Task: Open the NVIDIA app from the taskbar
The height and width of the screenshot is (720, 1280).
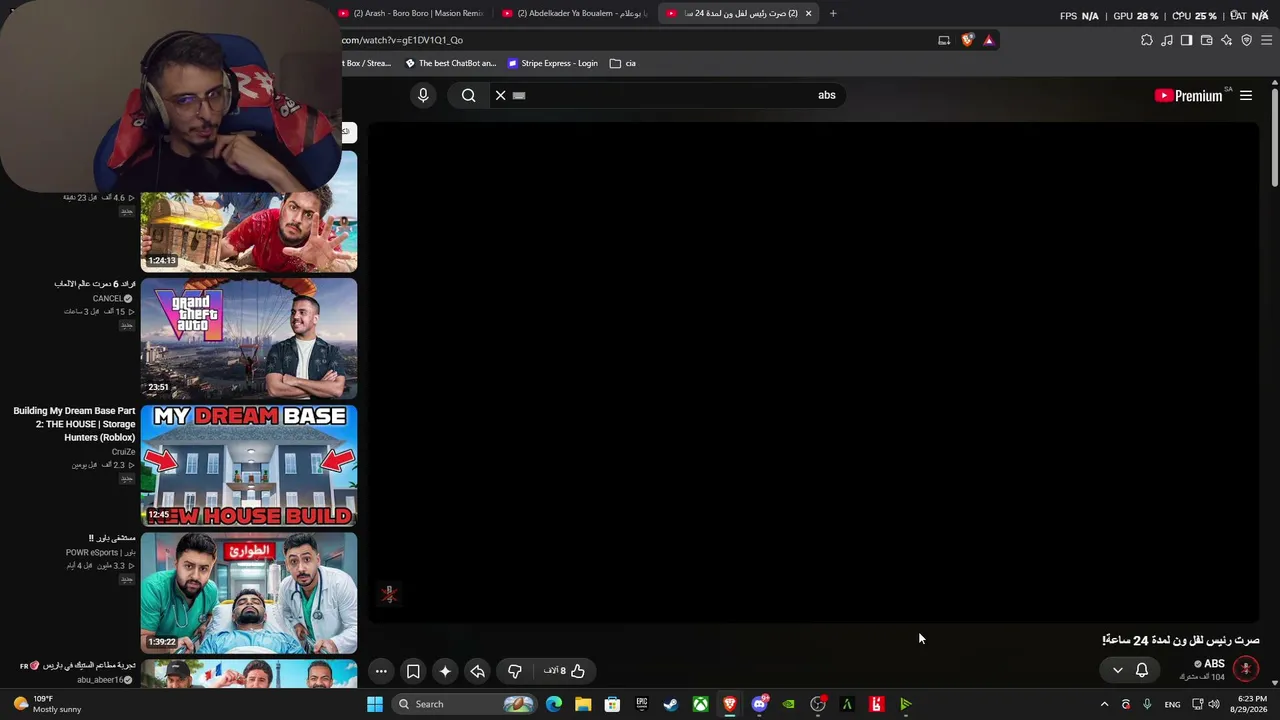Action: [788, 704]
